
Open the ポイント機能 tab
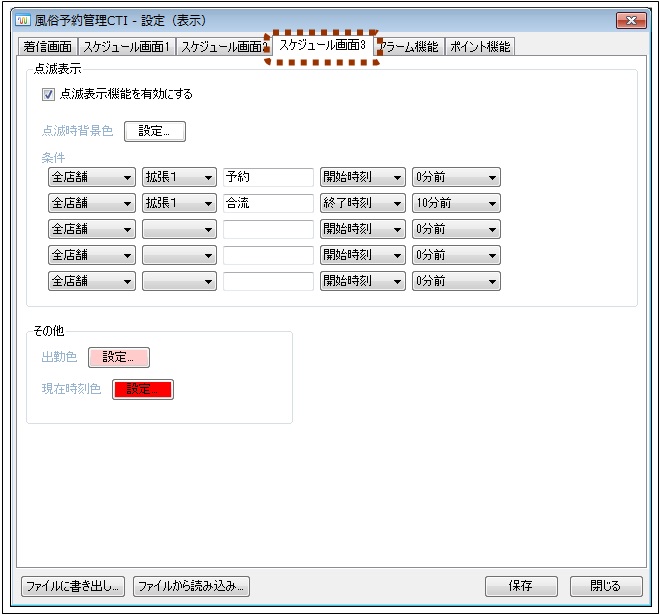click(480, 47)
